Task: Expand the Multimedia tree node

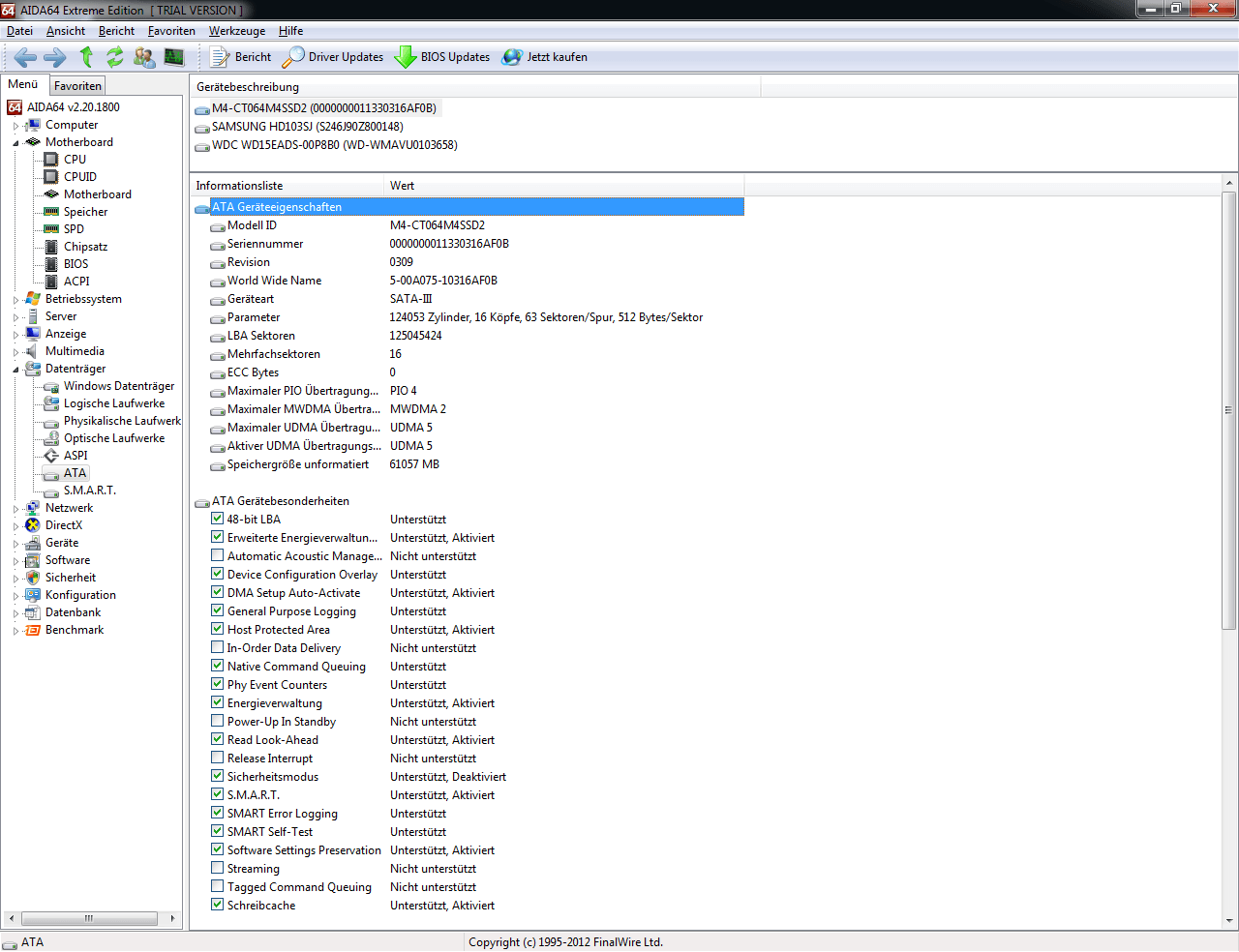Action: coord(15,352)
